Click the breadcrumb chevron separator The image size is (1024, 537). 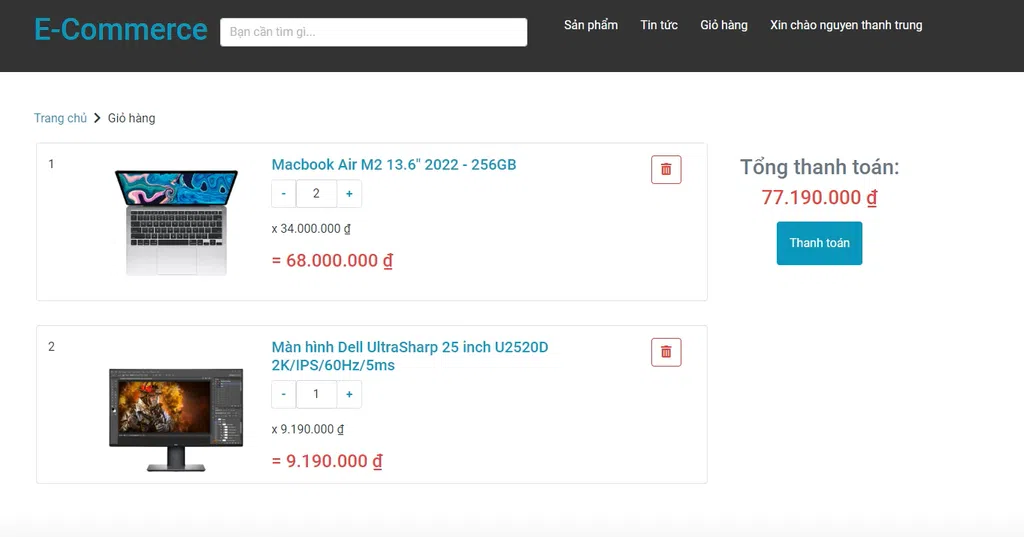97,118
